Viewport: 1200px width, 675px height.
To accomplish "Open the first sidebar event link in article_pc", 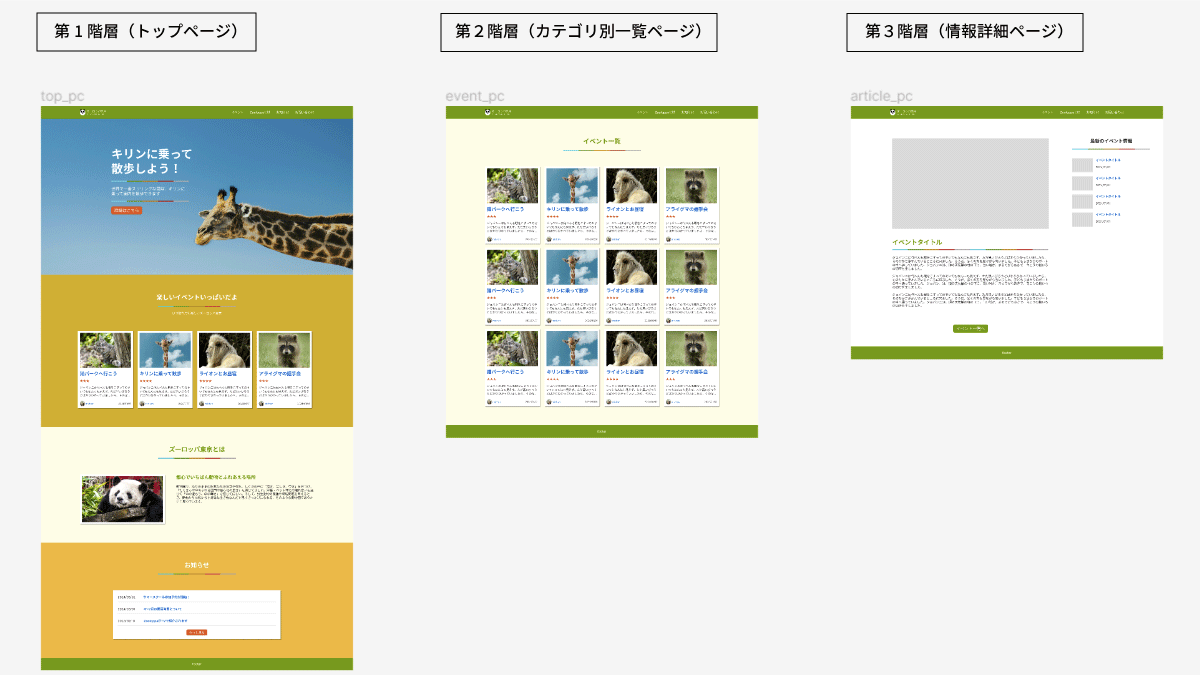I will (1108, 160).
